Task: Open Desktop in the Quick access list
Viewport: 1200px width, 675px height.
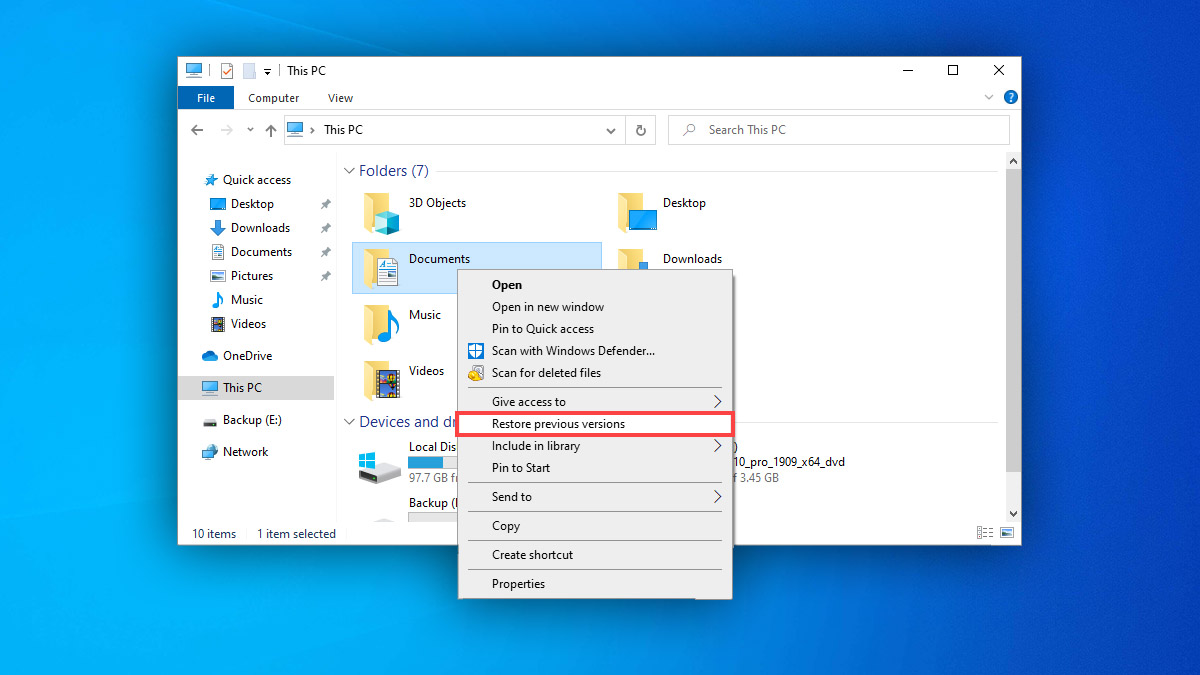Action: point(252,204)
